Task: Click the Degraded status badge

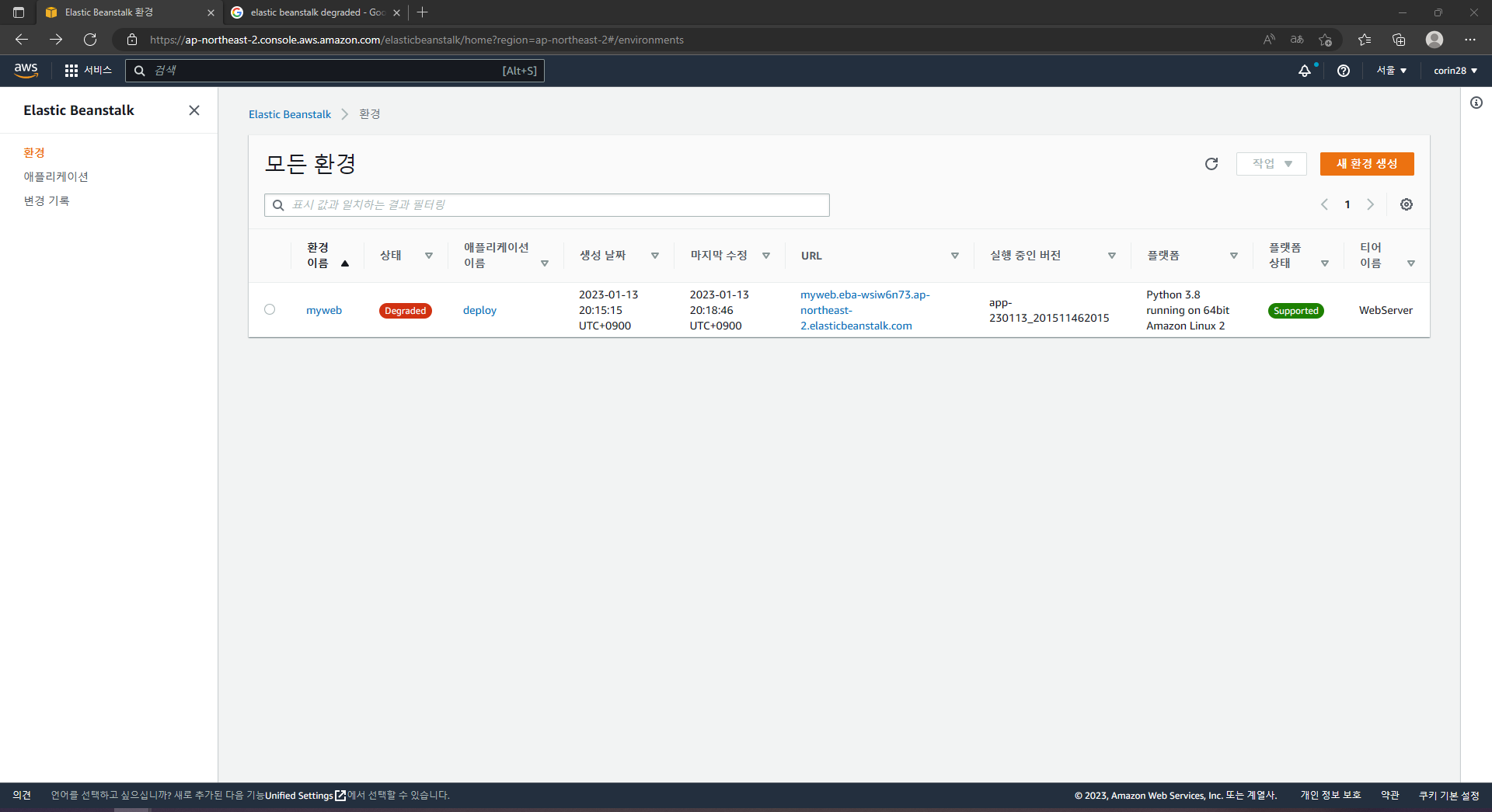Action: 406,311
